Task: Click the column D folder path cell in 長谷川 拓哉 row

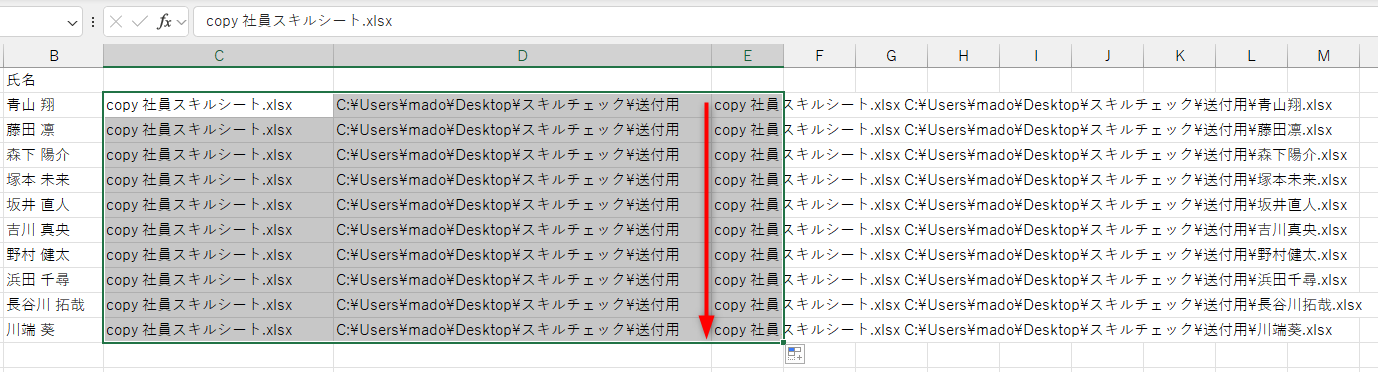Action: tap(522, 304)
